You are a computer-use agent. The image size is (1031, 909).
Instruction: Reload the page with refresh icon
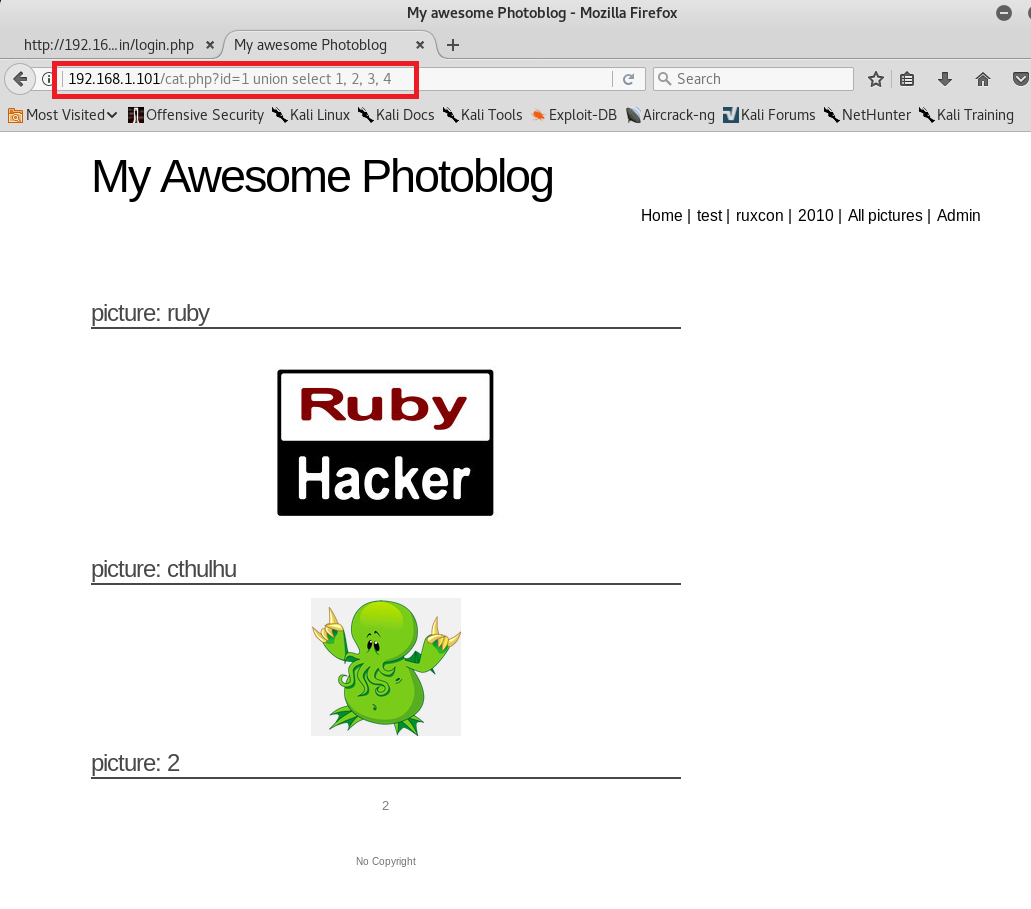pos(629,80)
